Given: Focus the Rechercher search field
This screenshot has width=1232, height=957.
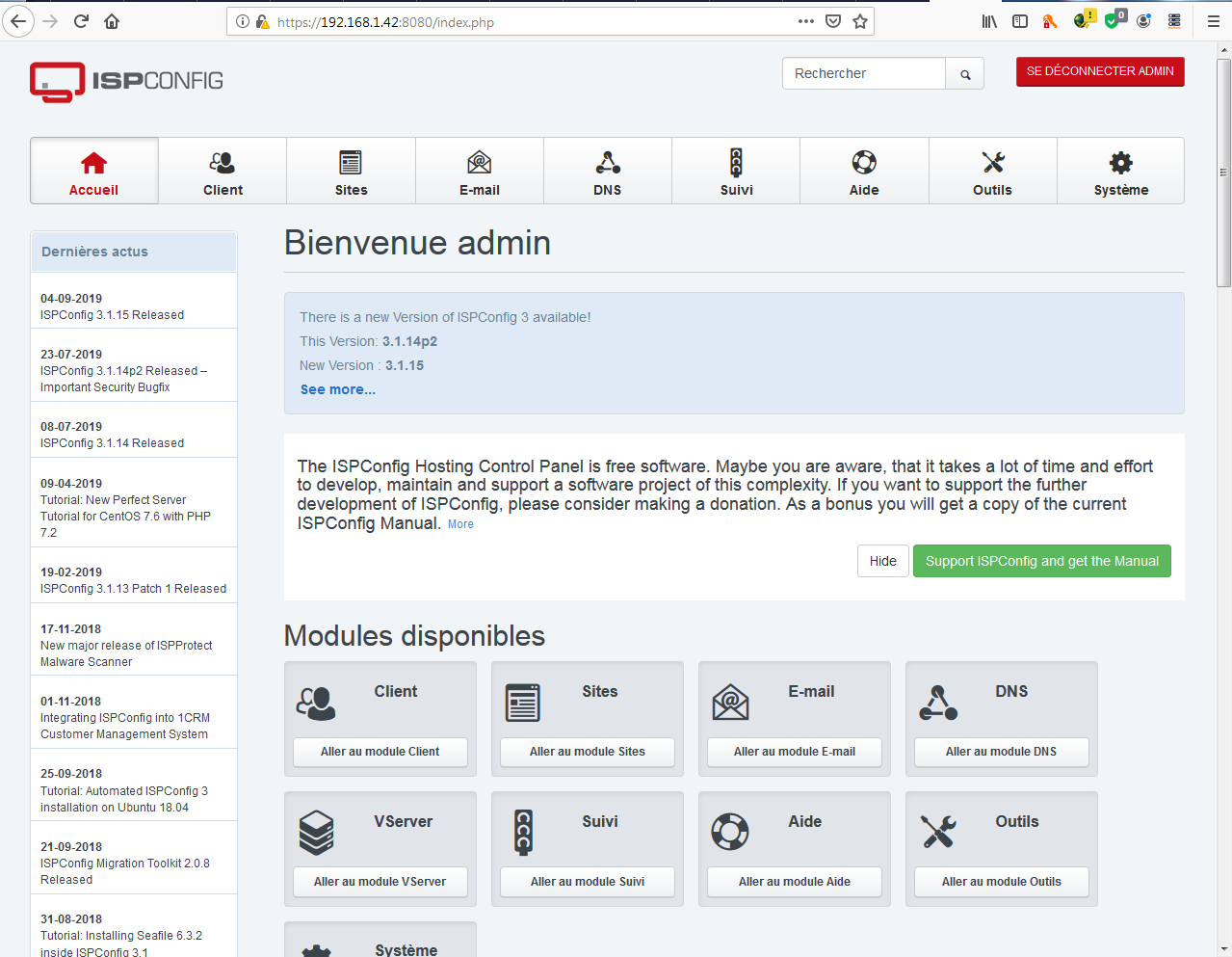Looking at the screenshot, I should coord(864,73).
